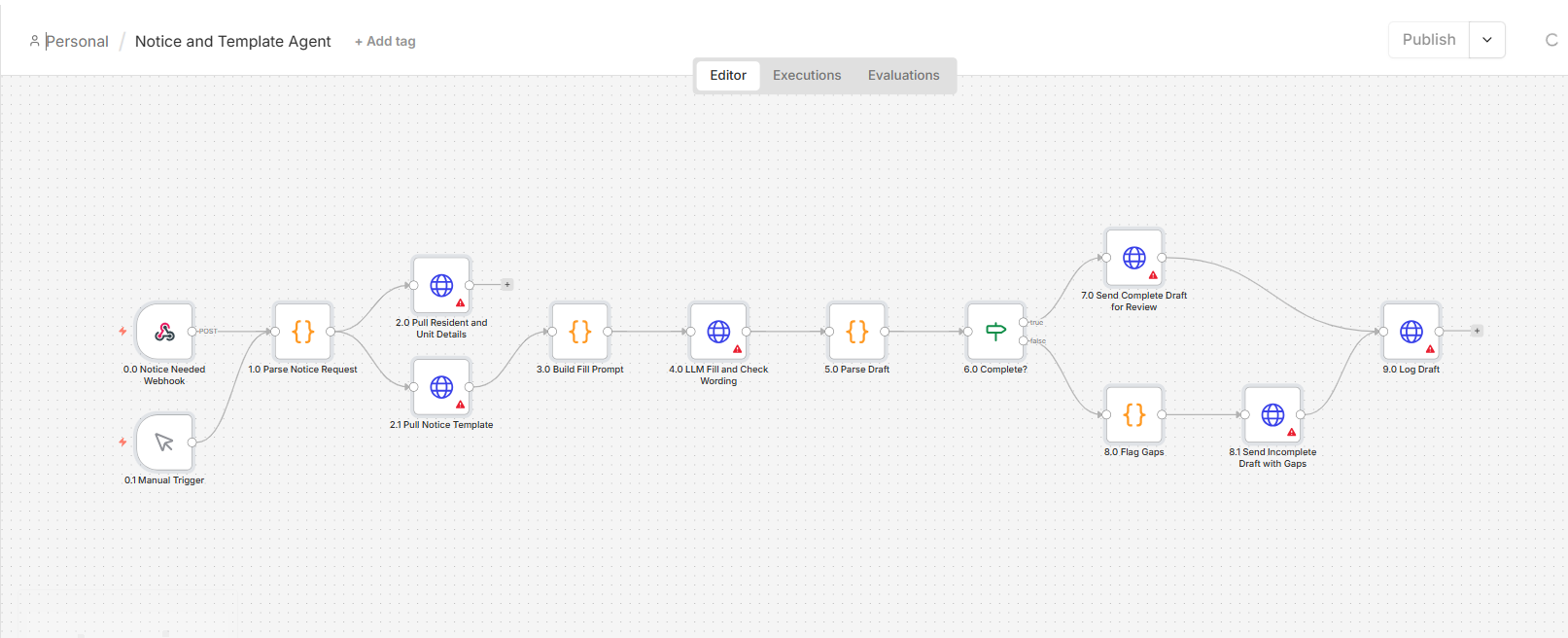The image size is (1568, 638).
Task: Click the label "8.0 Flag Gaps"
Action: click(x=1134, y=452)
